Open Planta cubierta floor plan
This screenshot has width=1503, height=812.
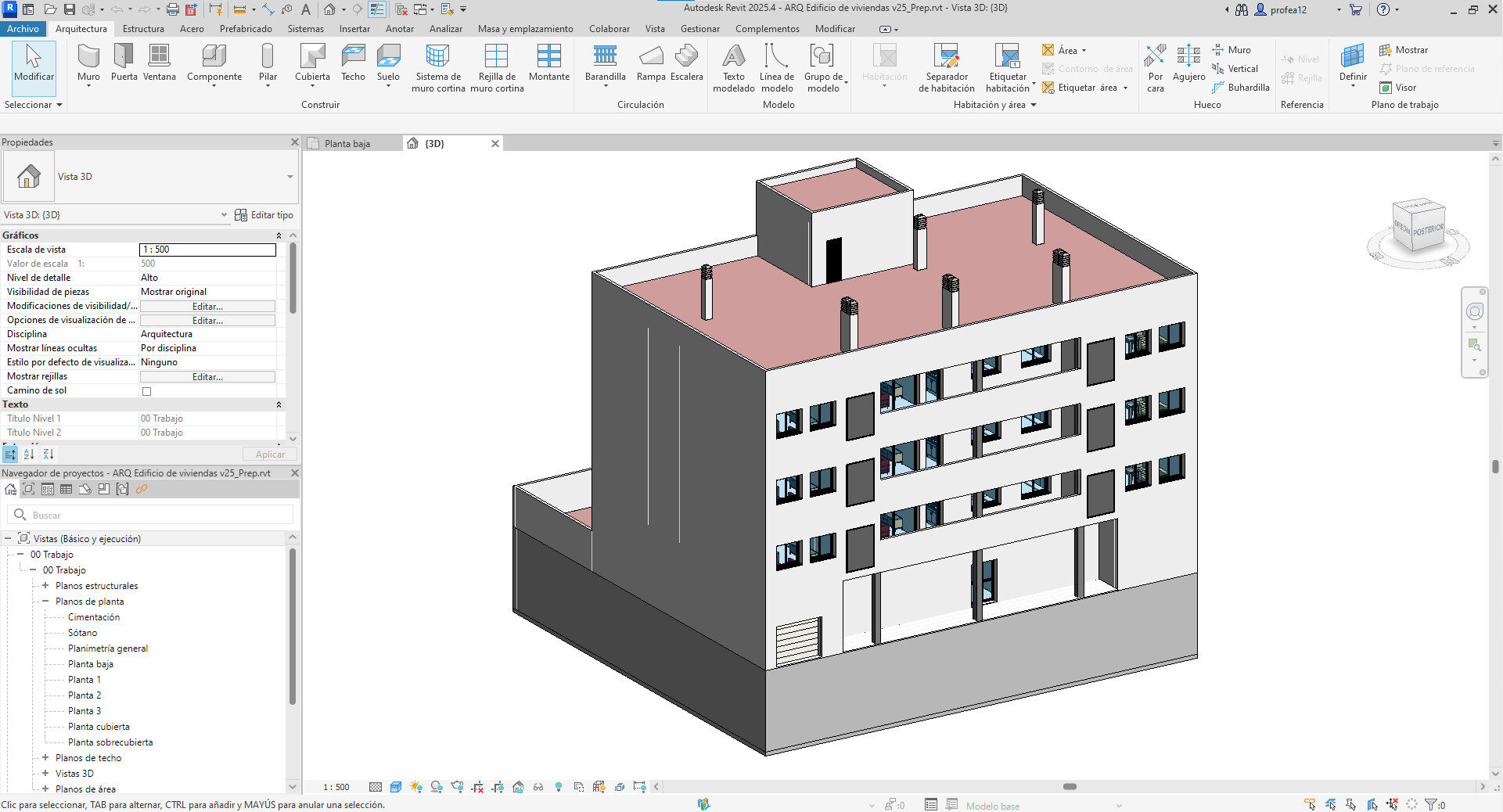point(99,727)
